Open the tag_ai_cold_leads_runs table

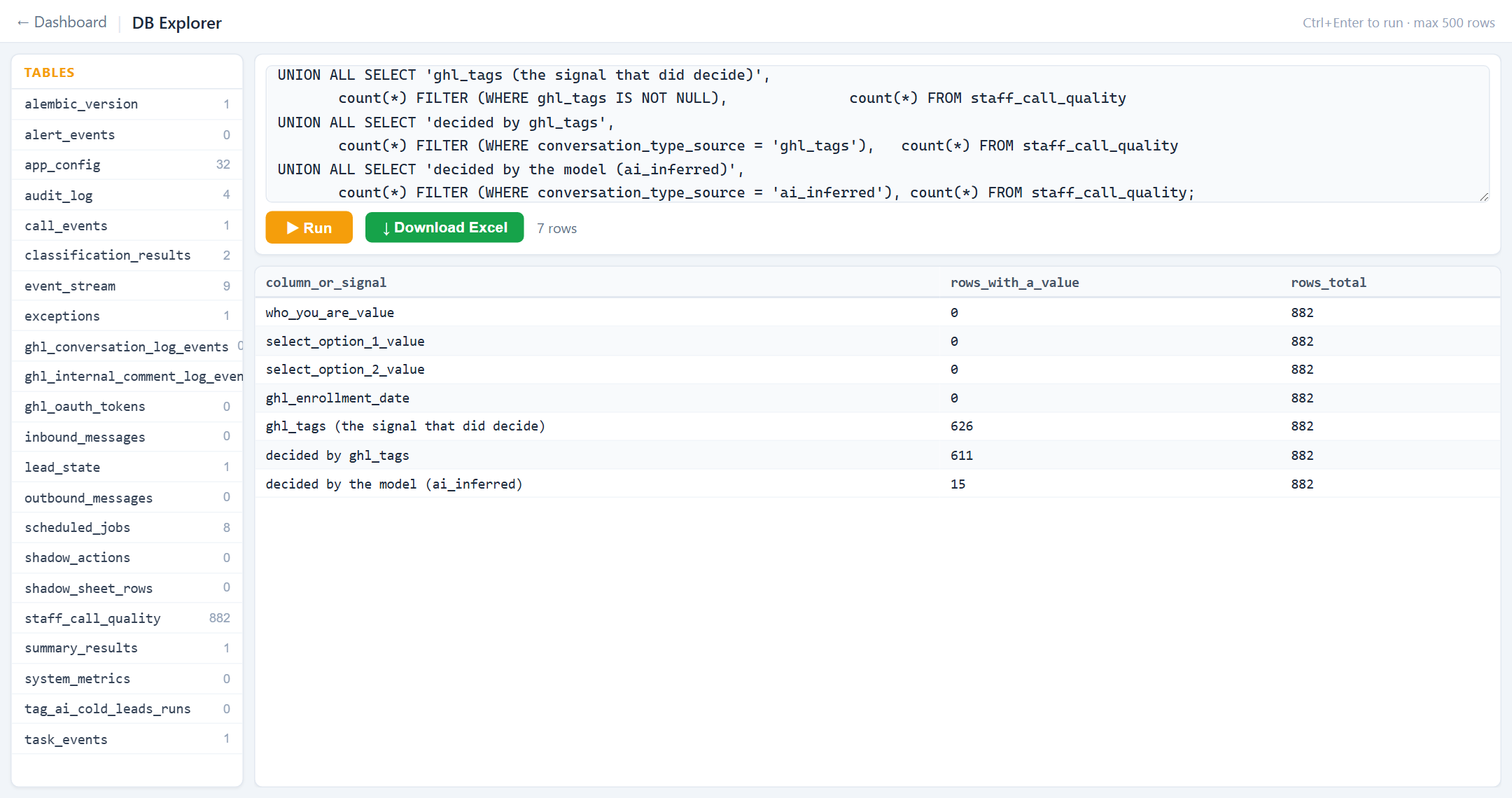(127, 709)
